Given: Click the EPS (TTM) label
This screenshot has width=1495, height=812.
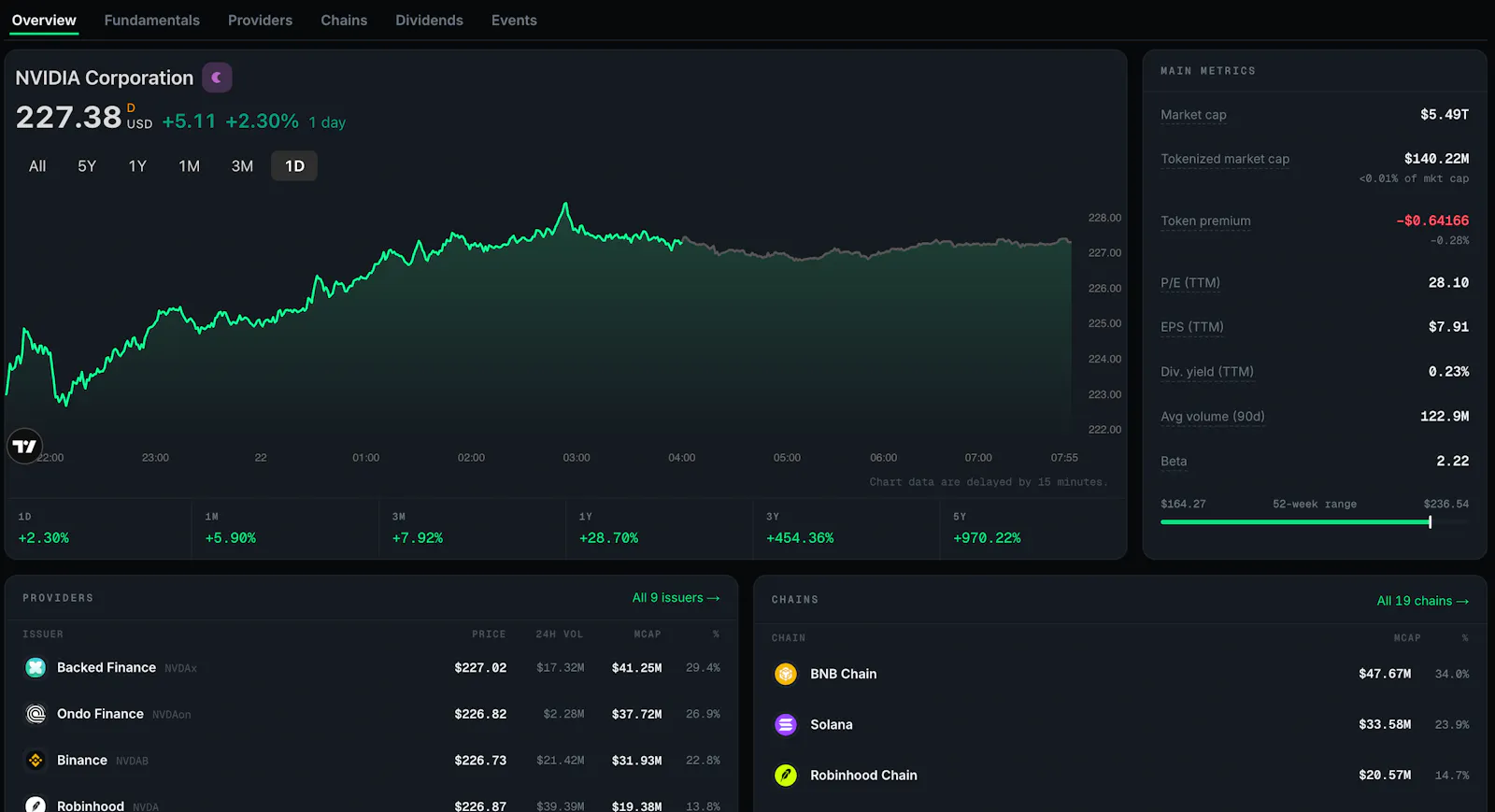Looking at the screenshot, I should tap(1192, 327).
